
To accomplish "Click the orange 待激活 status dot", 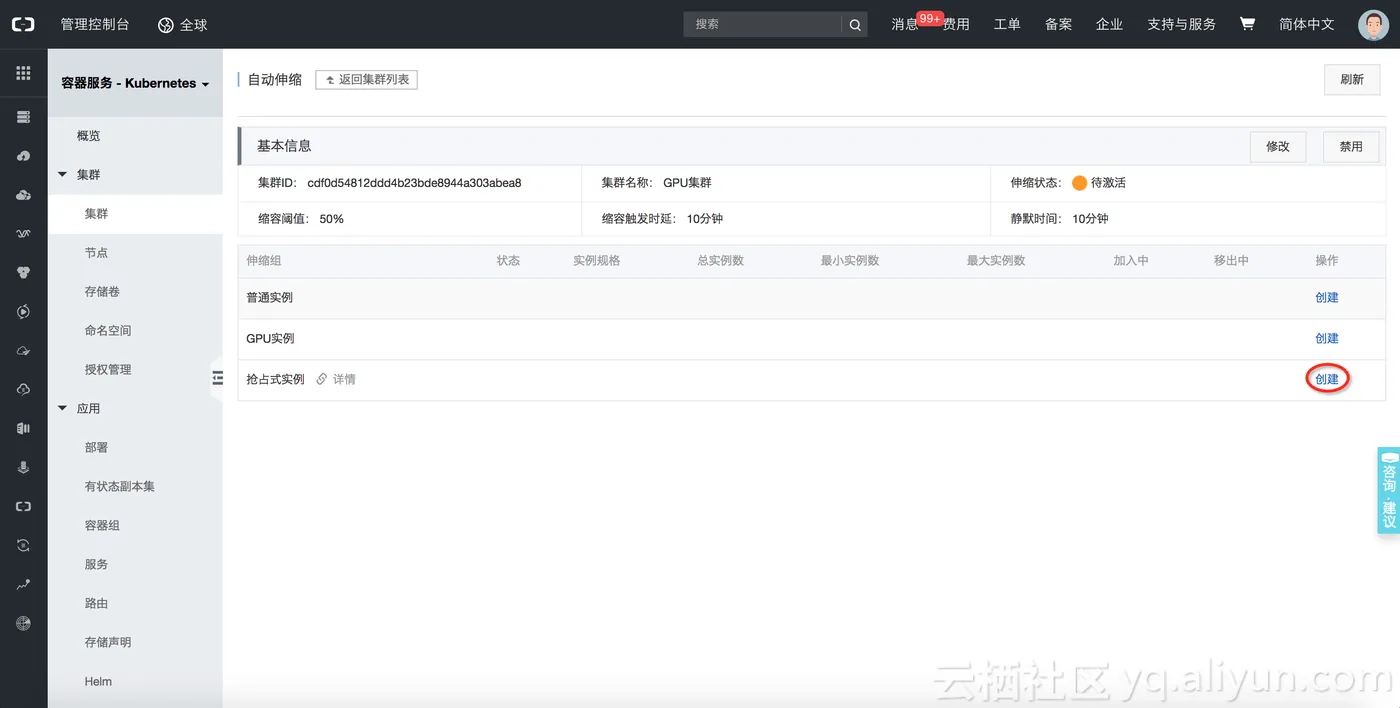I will tap(1079, 183).
